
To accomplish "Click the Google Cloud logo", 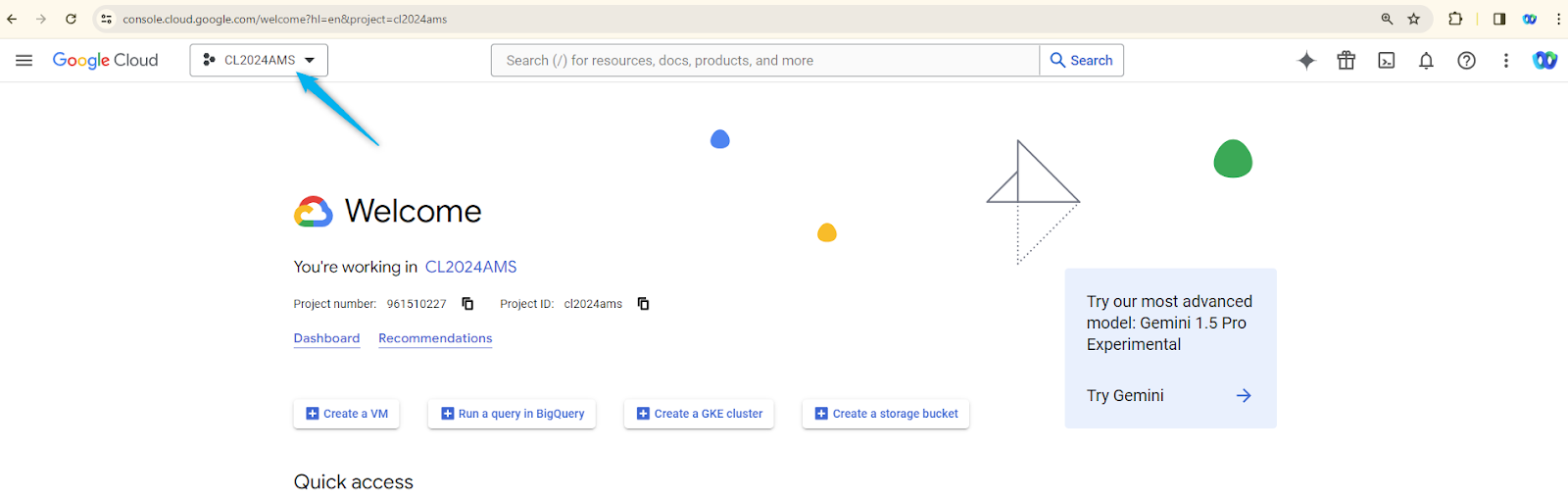I will (105, 61).
